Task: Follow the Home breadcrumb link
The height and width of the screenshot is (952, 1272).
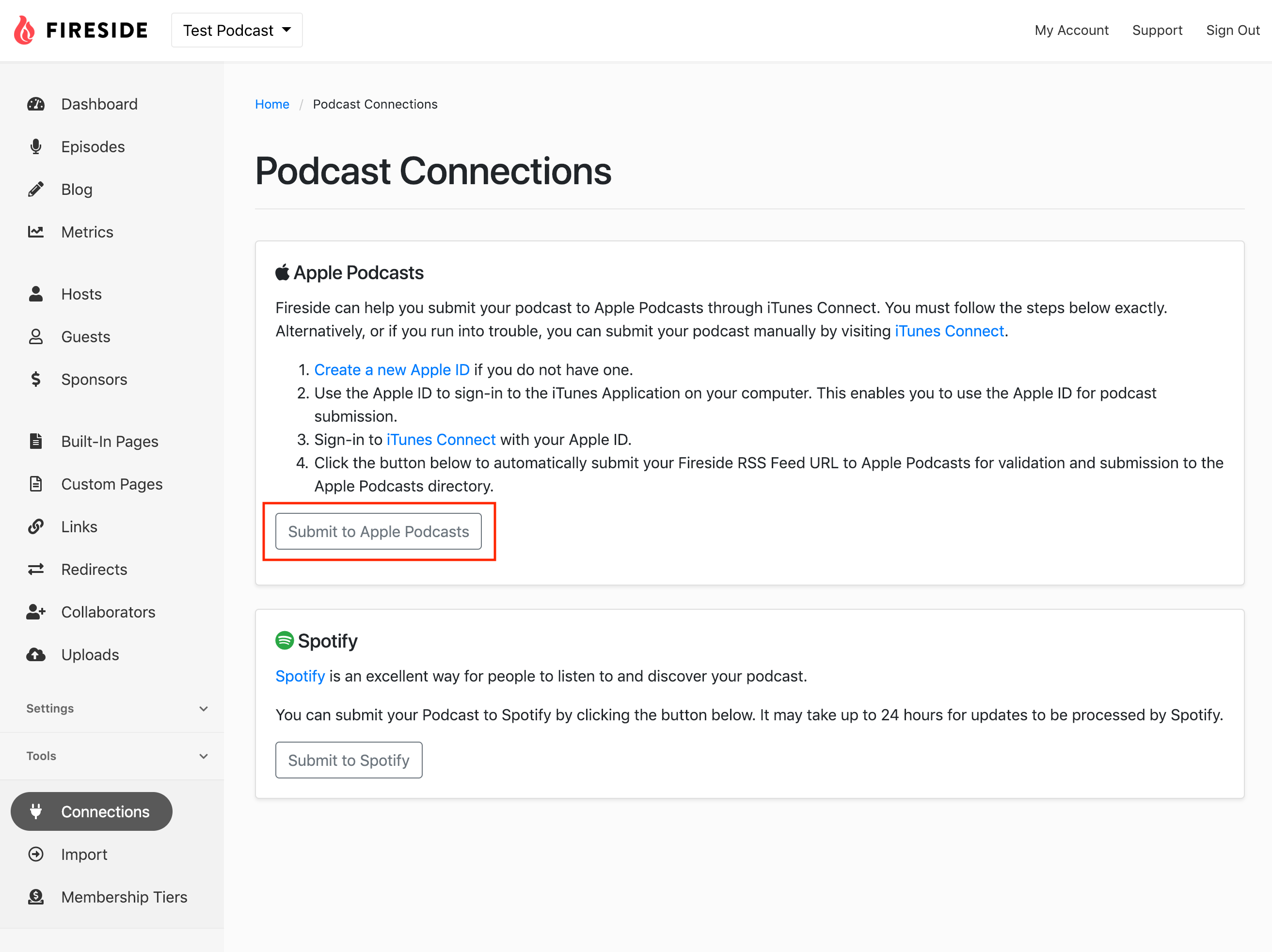Action: [272, 104]
